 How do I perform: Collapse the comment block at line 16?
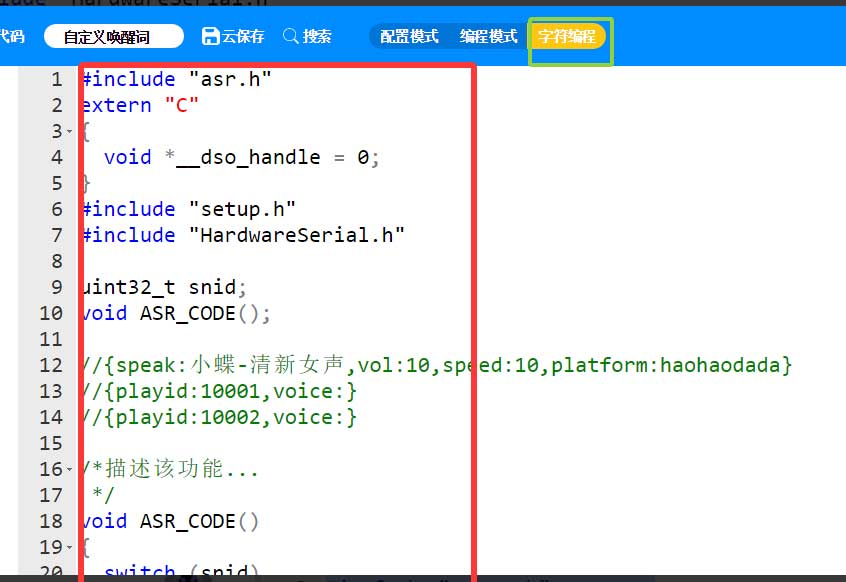click(x=69, y=470)
